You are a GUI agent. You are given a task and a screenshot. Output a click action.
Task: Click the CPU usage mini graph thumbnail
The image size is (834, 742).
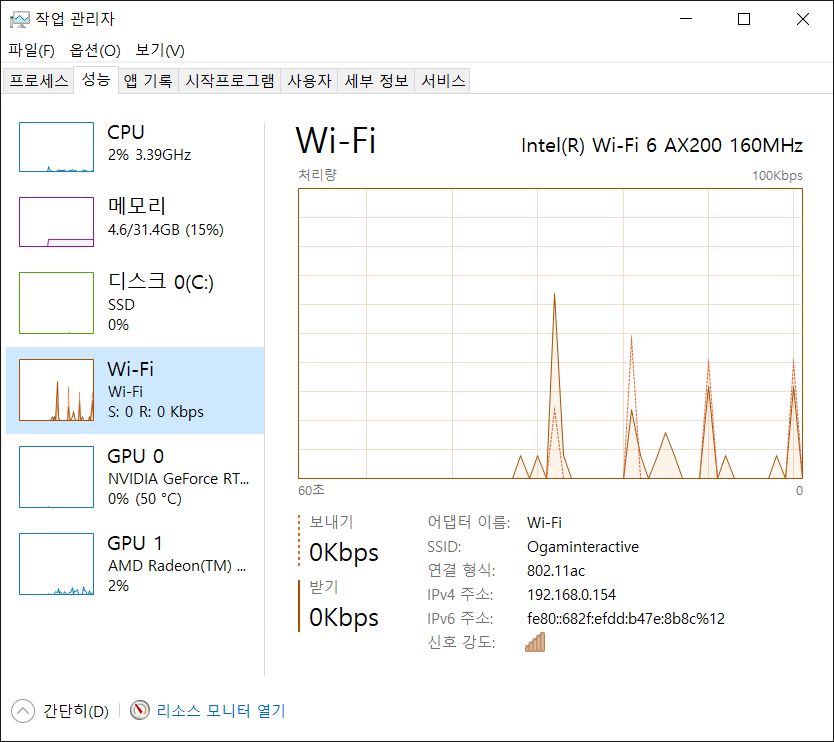click(x=56, y=147)
